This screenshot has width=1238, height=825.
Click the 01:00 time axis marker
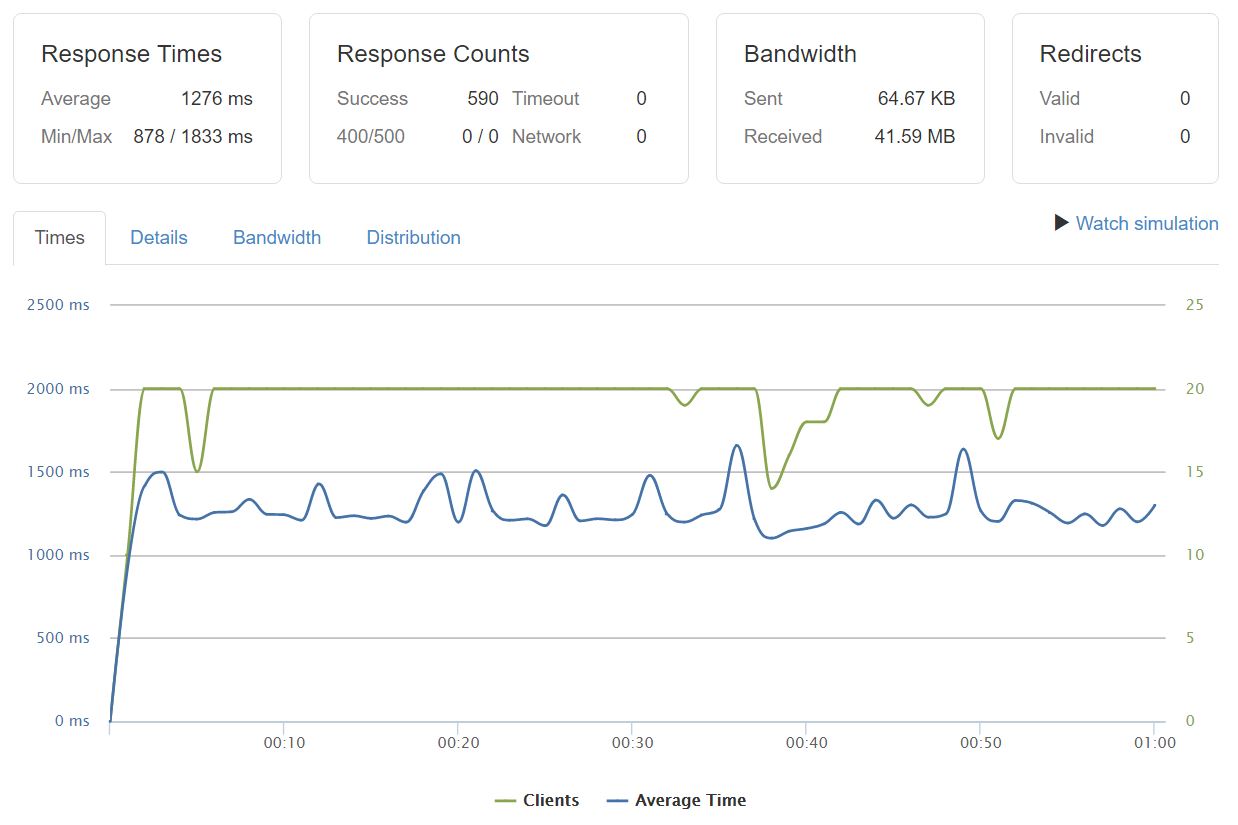1153,744
